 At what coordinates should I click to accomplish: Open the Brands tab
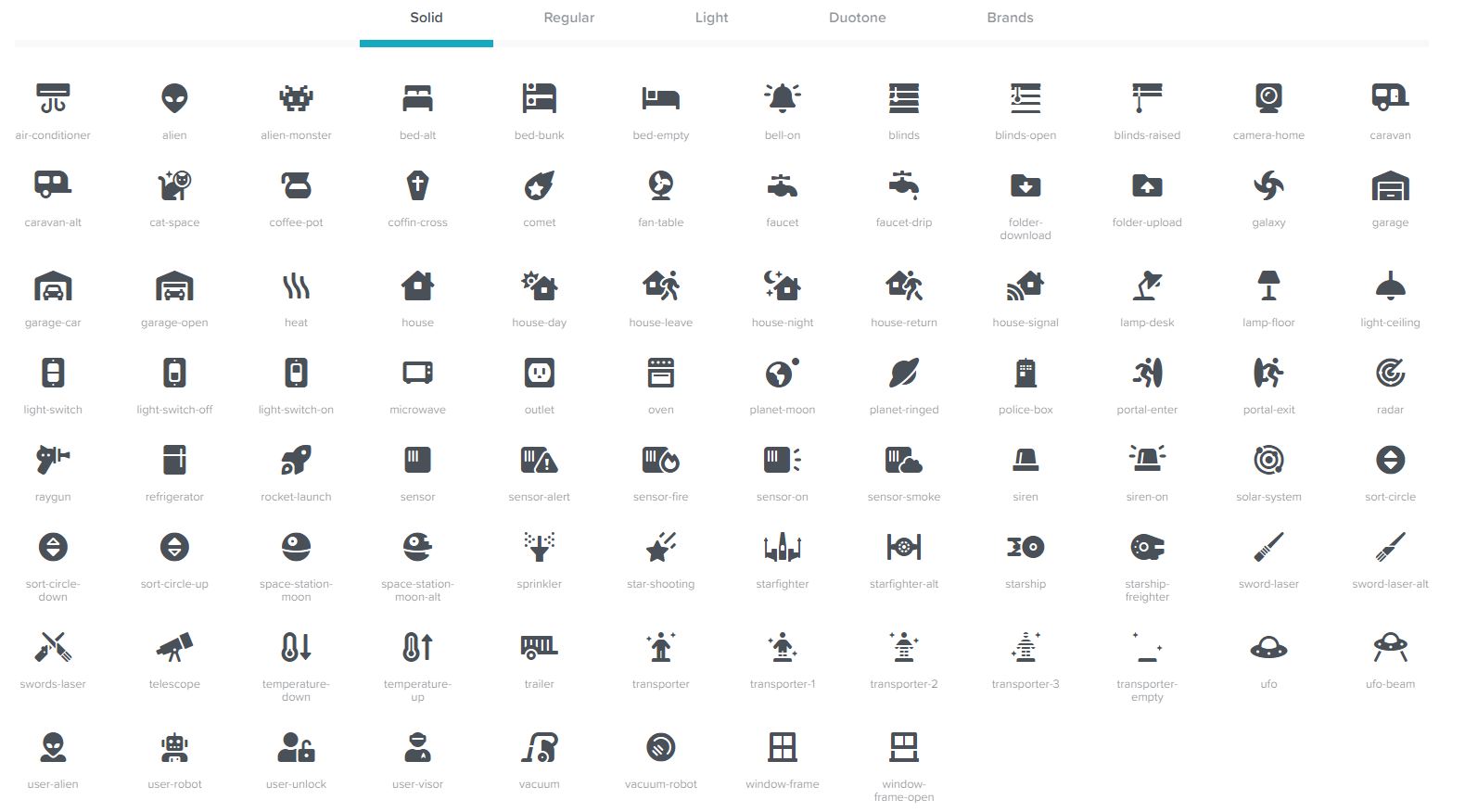tap(1011, 18)
